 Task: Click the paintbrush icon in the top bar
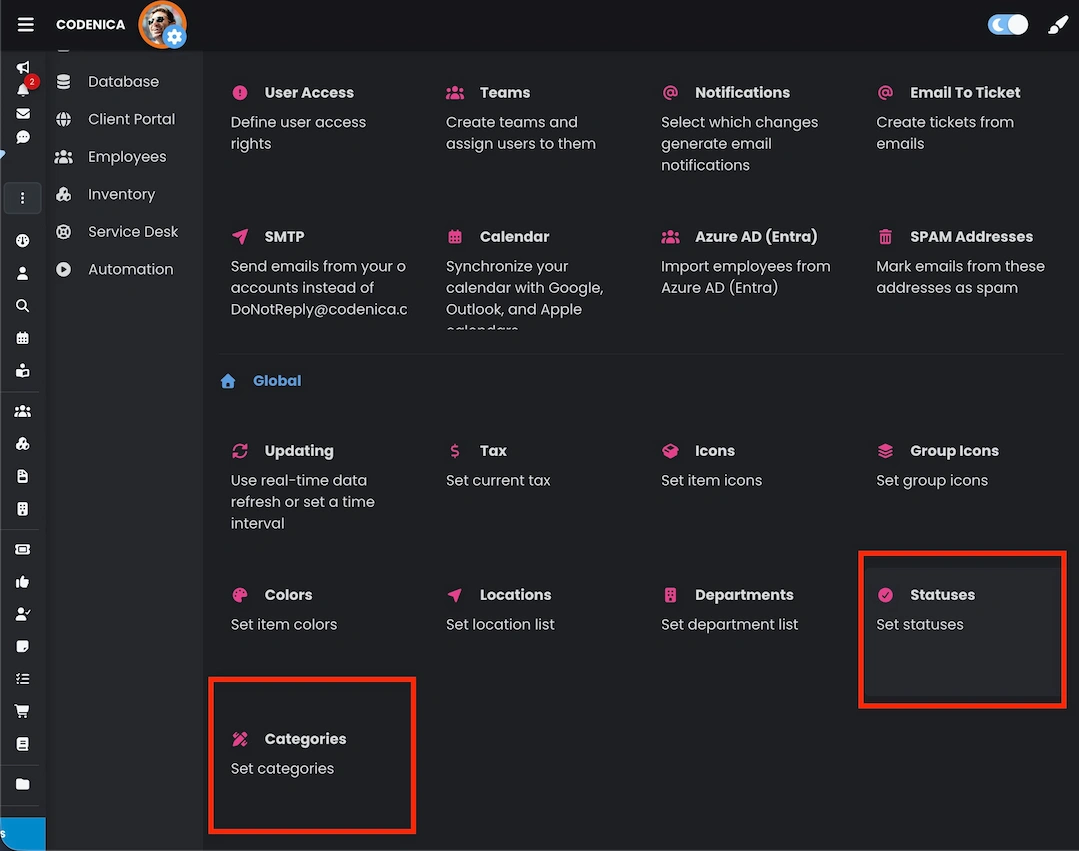coord(1057,24)
